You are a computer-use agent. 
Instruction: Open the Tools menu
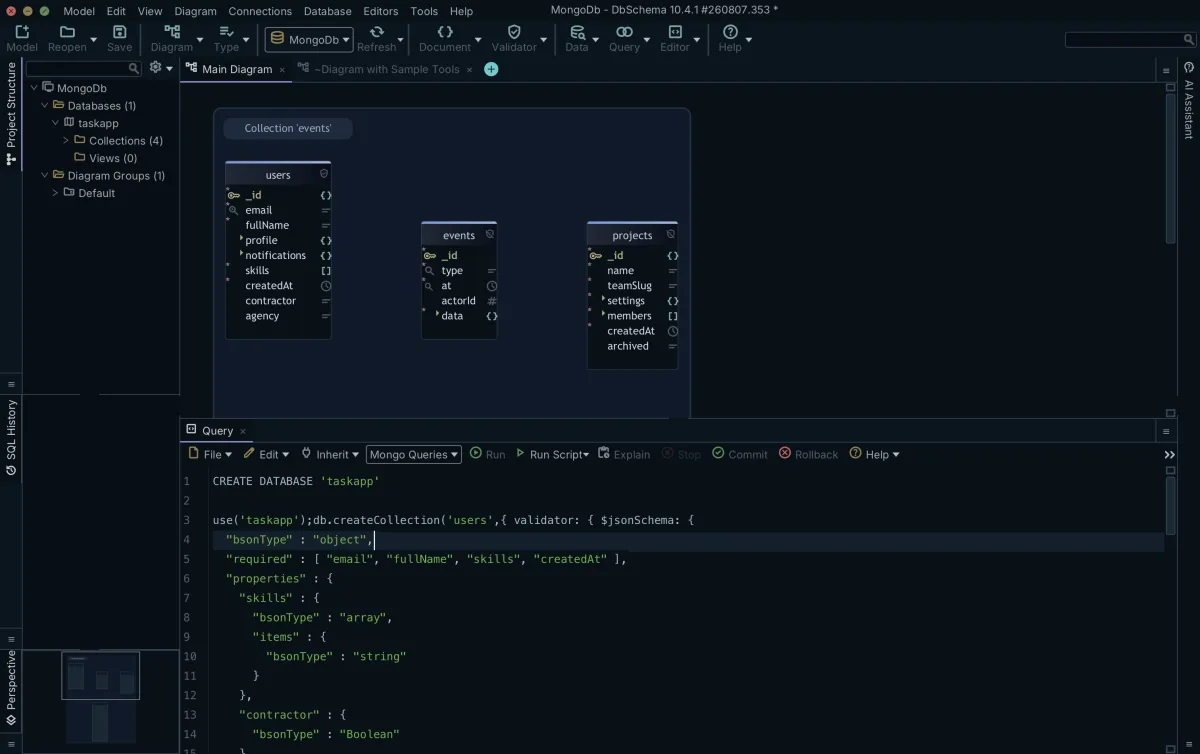[424, 11]
